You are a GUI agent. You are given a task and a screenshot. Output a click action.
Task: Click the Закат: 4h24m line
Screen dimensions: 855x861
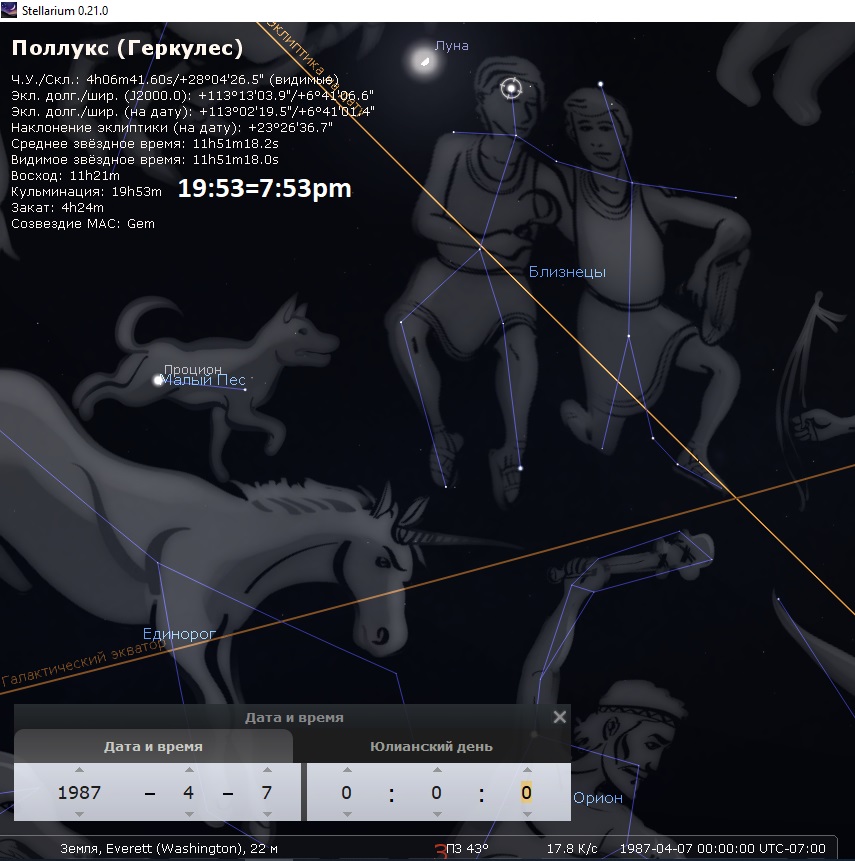coord(57,208)
